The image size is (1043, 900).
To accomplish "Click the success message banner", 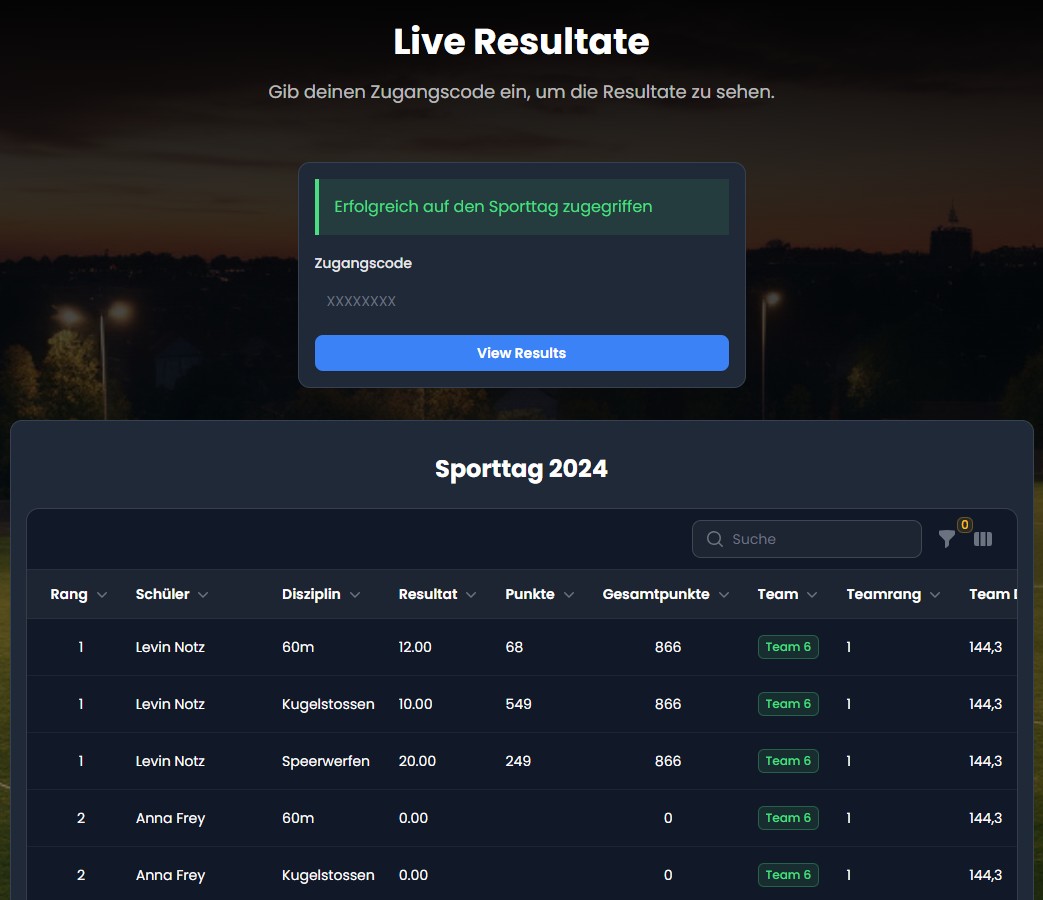I will coord(521,207).
